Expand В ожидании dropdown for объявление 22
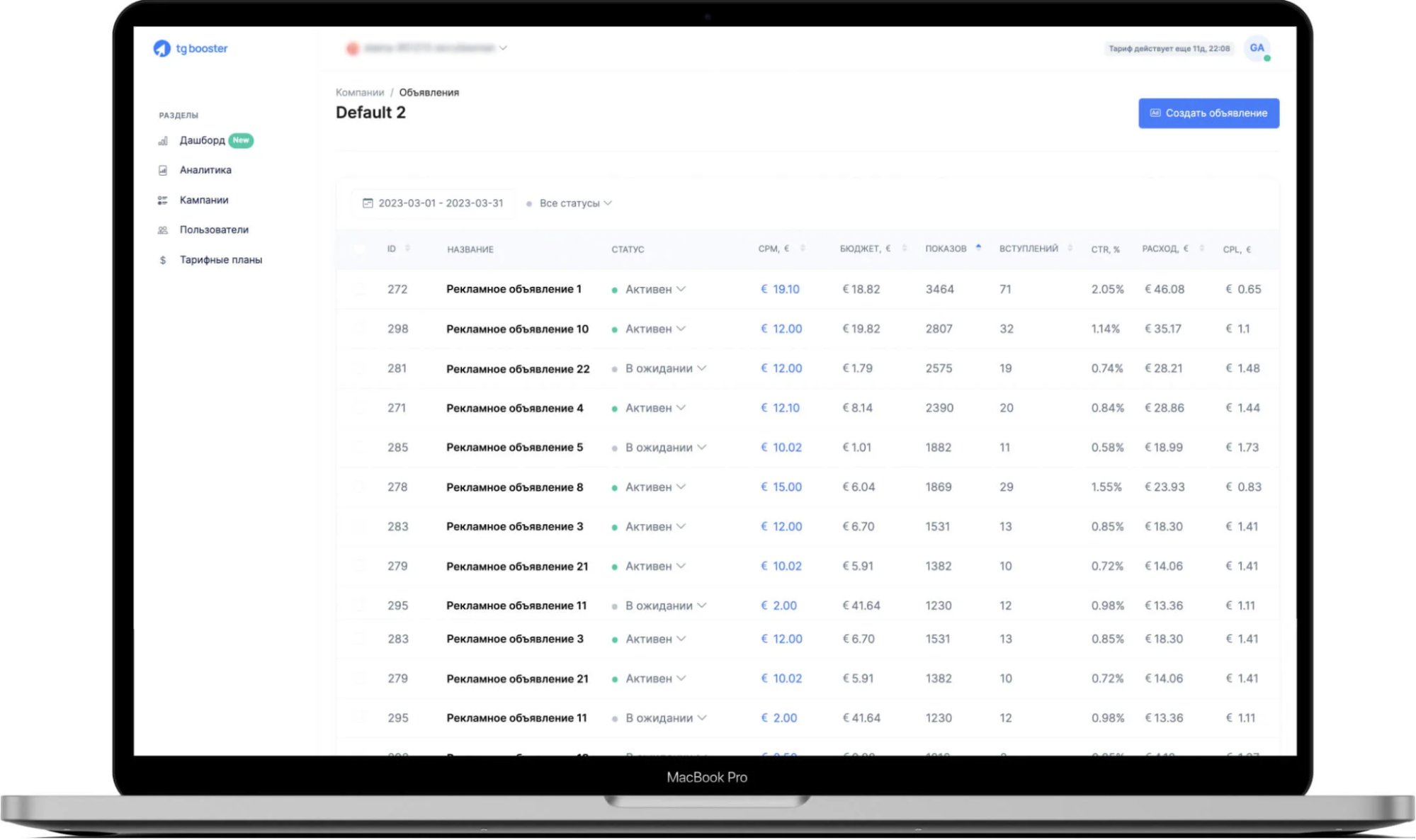1416x840 pixels. [x=701, y=368]
